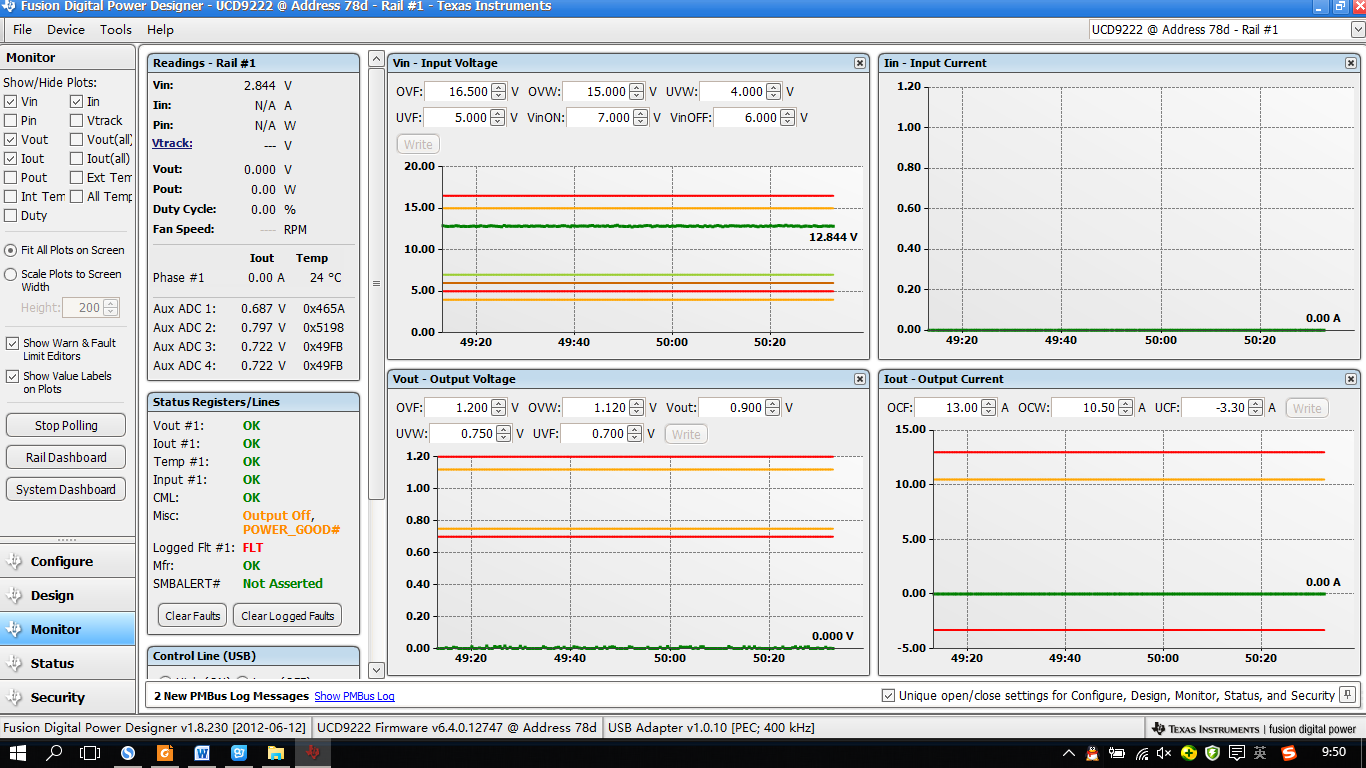The image size is (1366, 768).
Task: Open the Sogou browser taskbar icon
Action: [128, 752]
